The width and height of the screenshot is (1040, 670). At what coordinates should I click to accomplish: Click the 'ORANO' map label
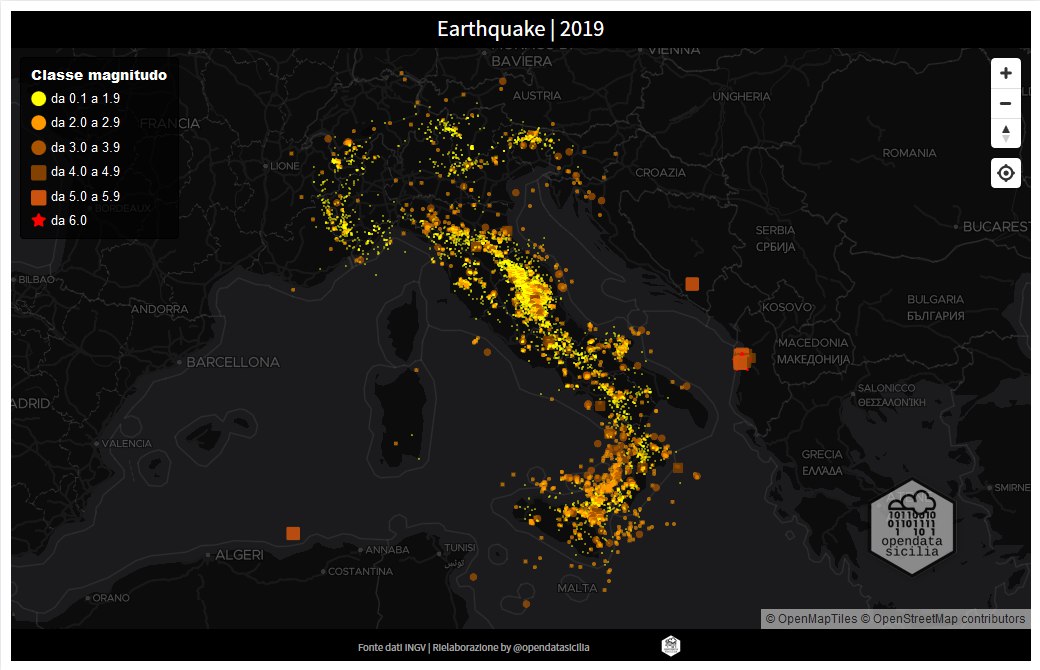111,598
